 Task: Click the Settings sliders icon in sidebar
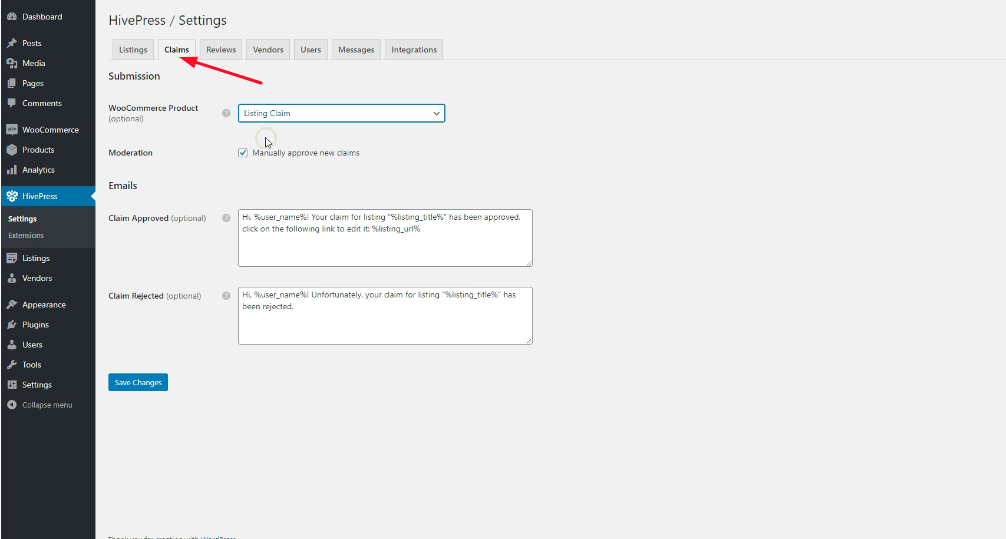(x=12, y=385)
